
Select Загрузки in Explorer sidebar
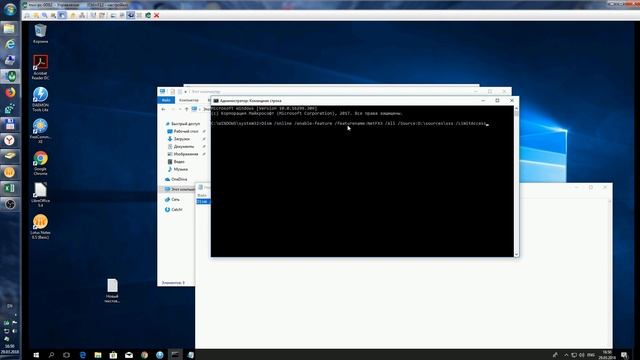(179, 139)
